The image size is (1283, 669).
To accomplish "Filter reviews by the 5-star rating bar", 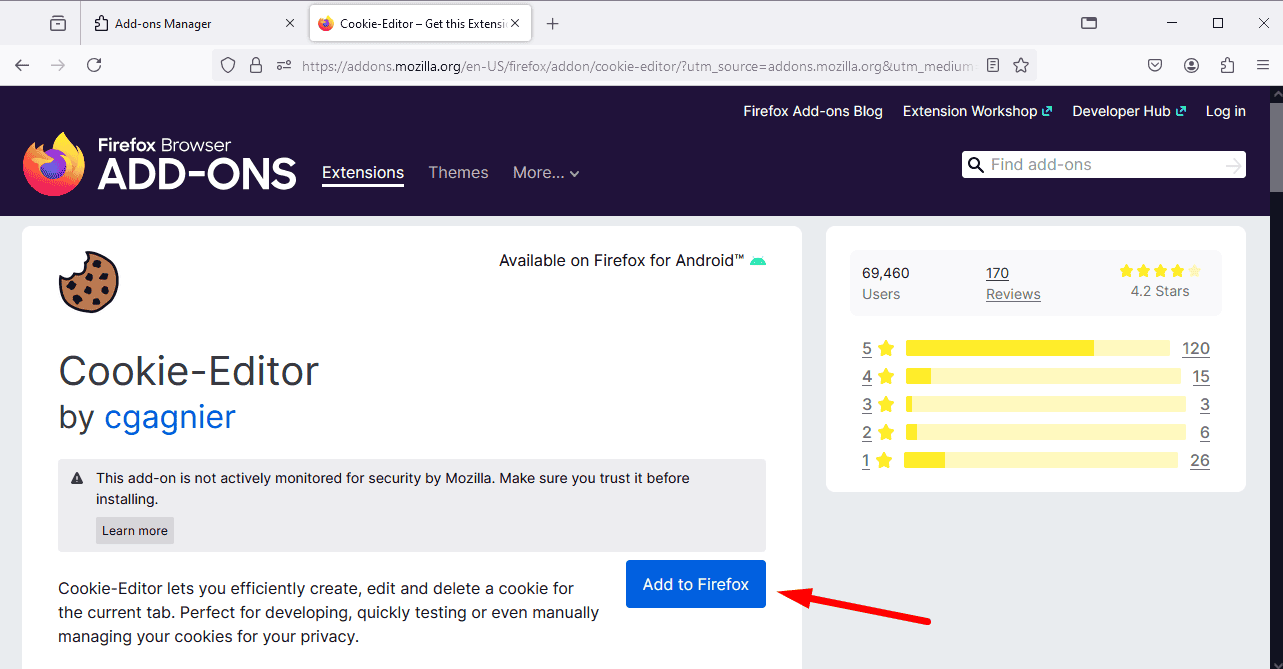I will click(x=1036, y=348).
